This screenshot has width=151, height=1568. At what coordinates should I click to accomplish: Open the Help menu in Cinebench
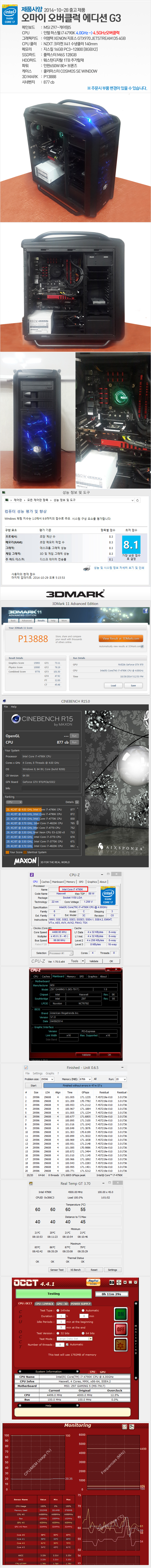(13, 707)
